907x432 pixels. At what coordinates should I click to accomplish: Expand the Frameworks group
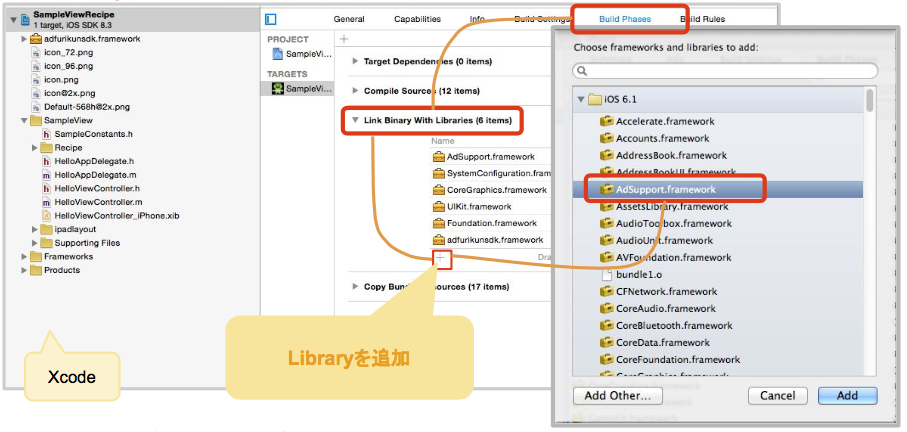24,256
